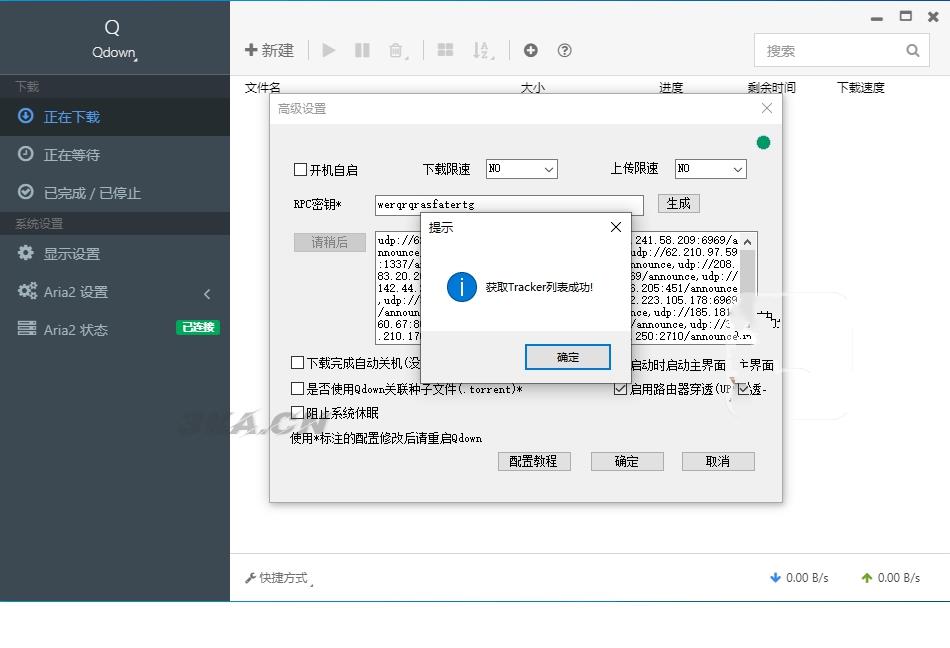This screenshot has height=648, width=950.
Task: Open 显示设置 display settings
Action: click(115, 253)
